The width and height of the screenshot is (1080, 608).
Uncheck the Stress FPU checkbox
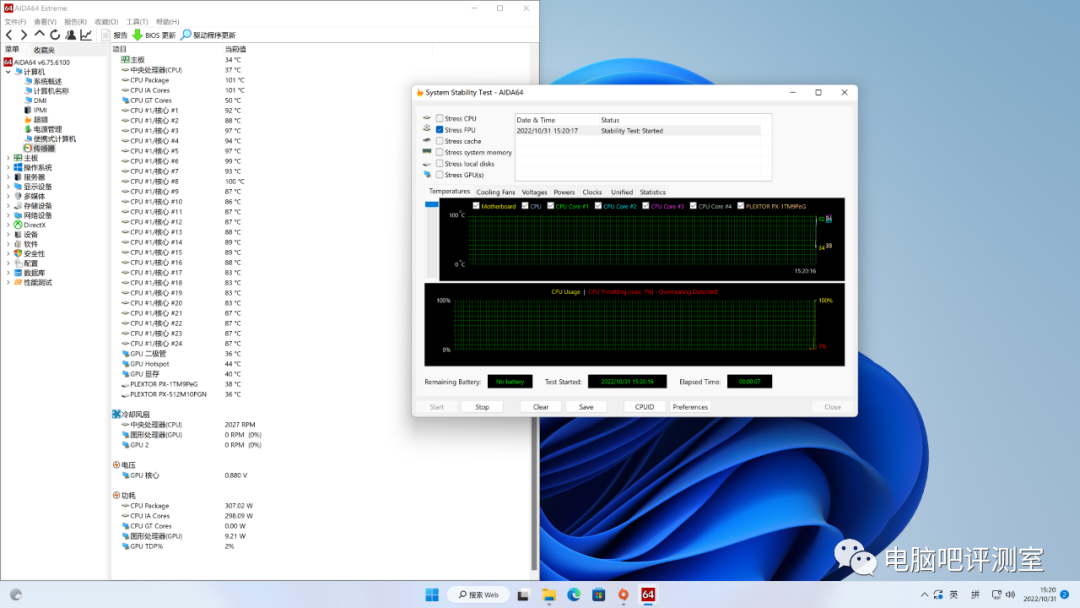coord(439,129)
